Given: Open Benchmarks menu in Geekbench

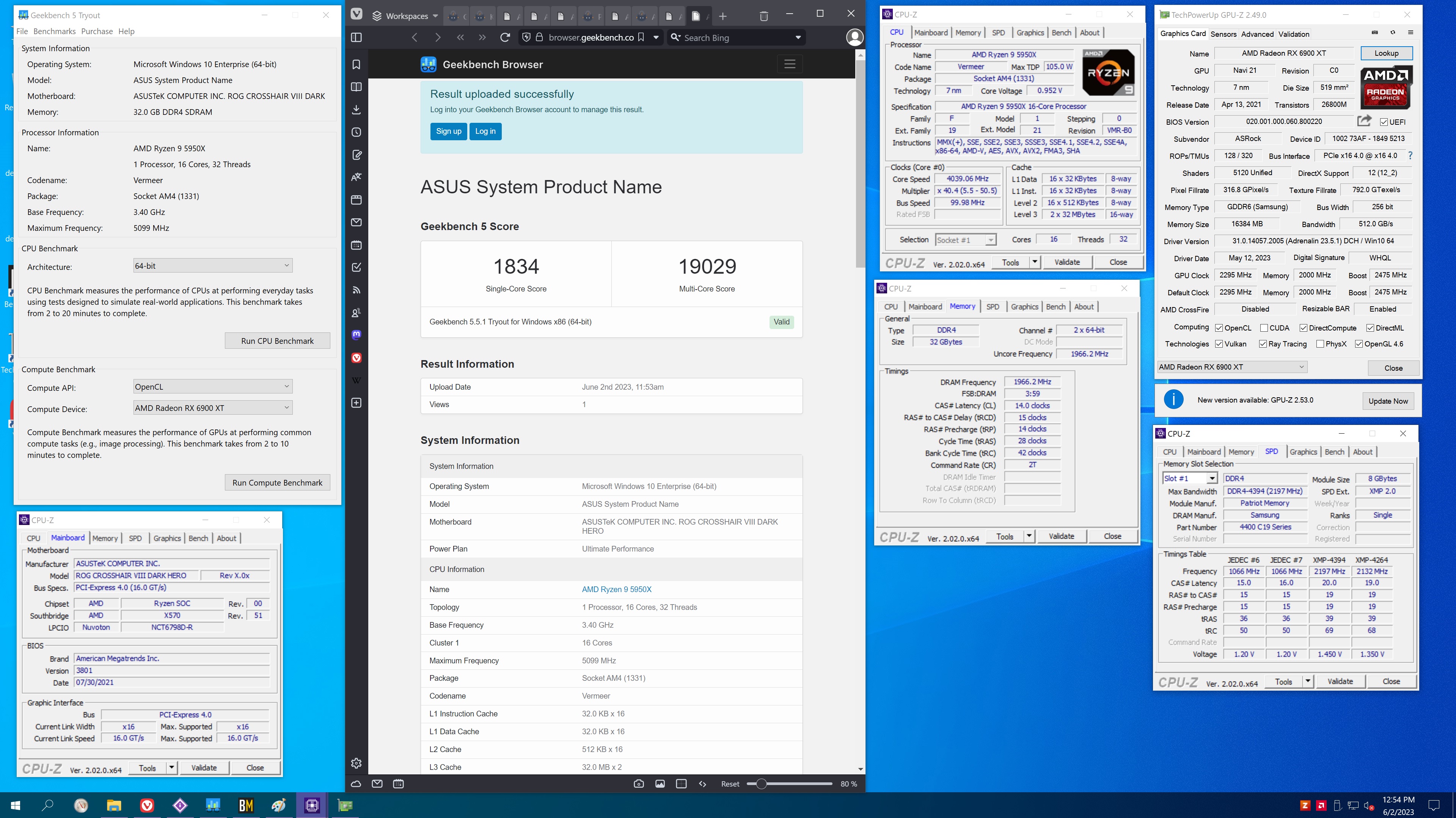Looking at the screenshot, I should [x=54, y=31].
